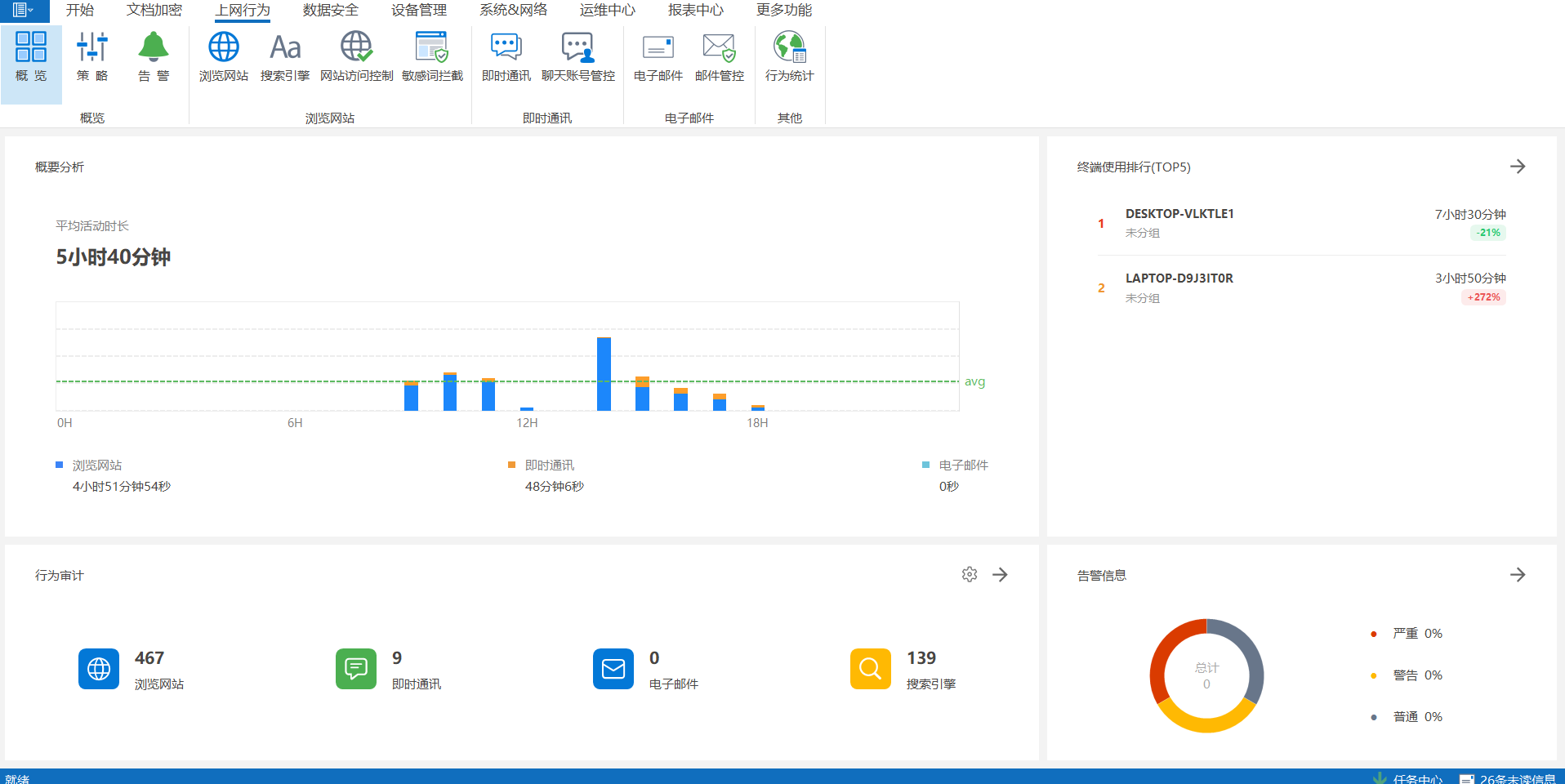Viewport: 1565px width, 784px height.
Task: Select the DESKTOP-VLKTLE1 ranking row
Action: coord(1302,223)
